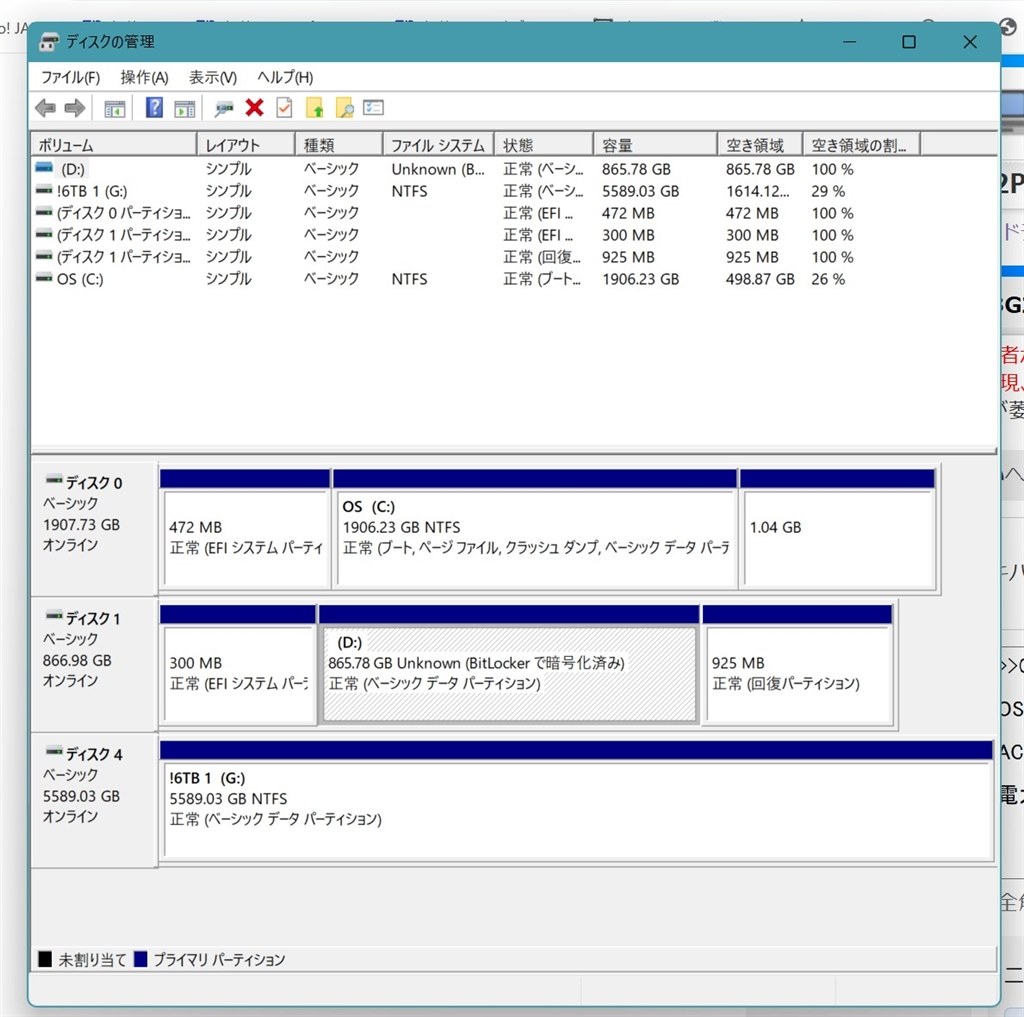Sort by the レイアウト column header
Viewport: 1024px width, 1017px height.
(246, 145)
